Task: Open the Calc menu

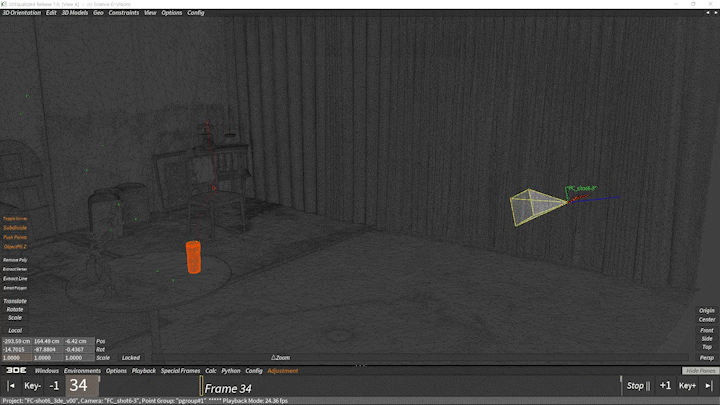Action: [211, 371]
